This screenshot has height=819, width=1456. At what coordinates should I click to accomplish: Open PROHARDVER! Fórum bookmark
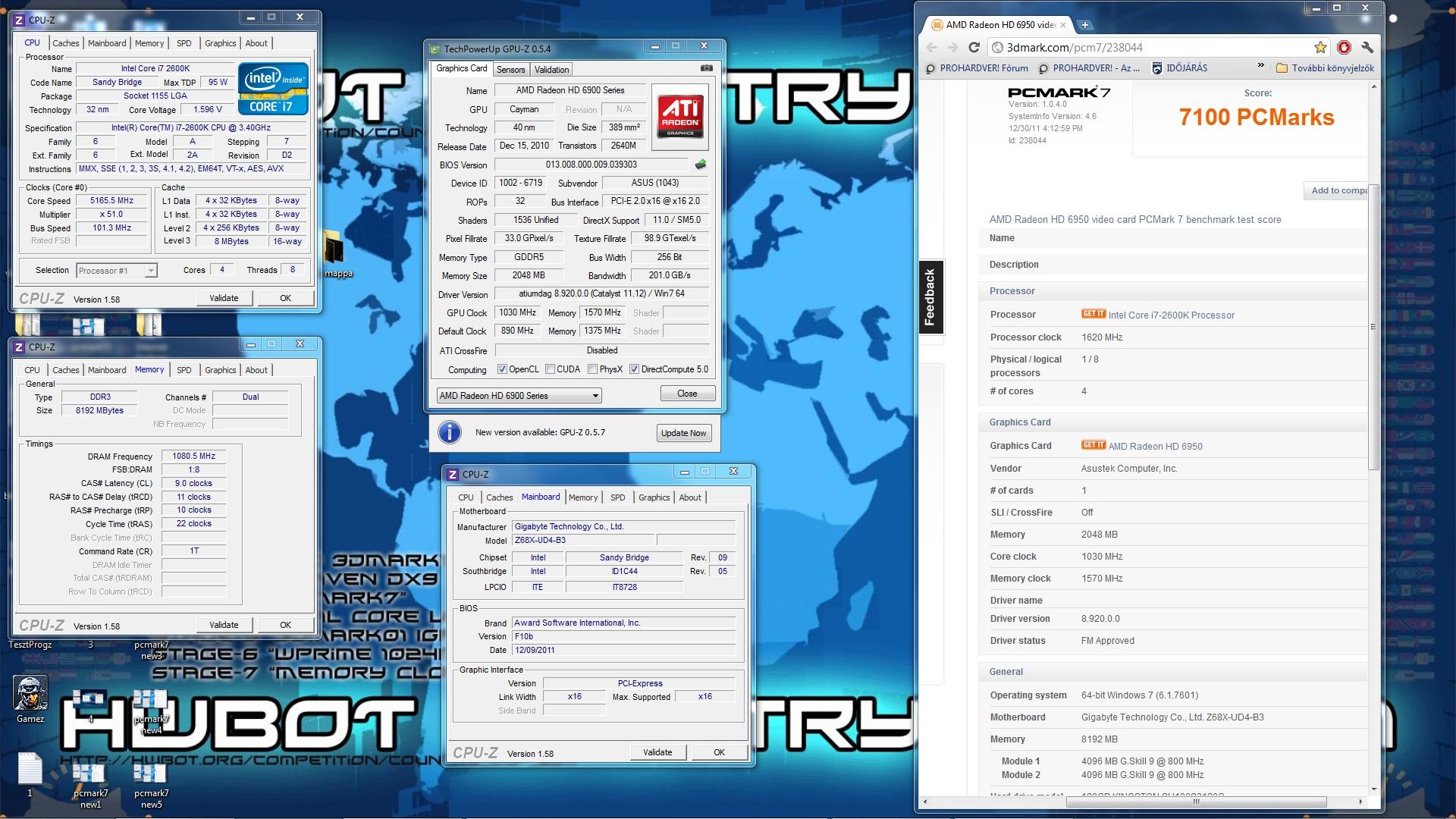[x=977, y=68]
